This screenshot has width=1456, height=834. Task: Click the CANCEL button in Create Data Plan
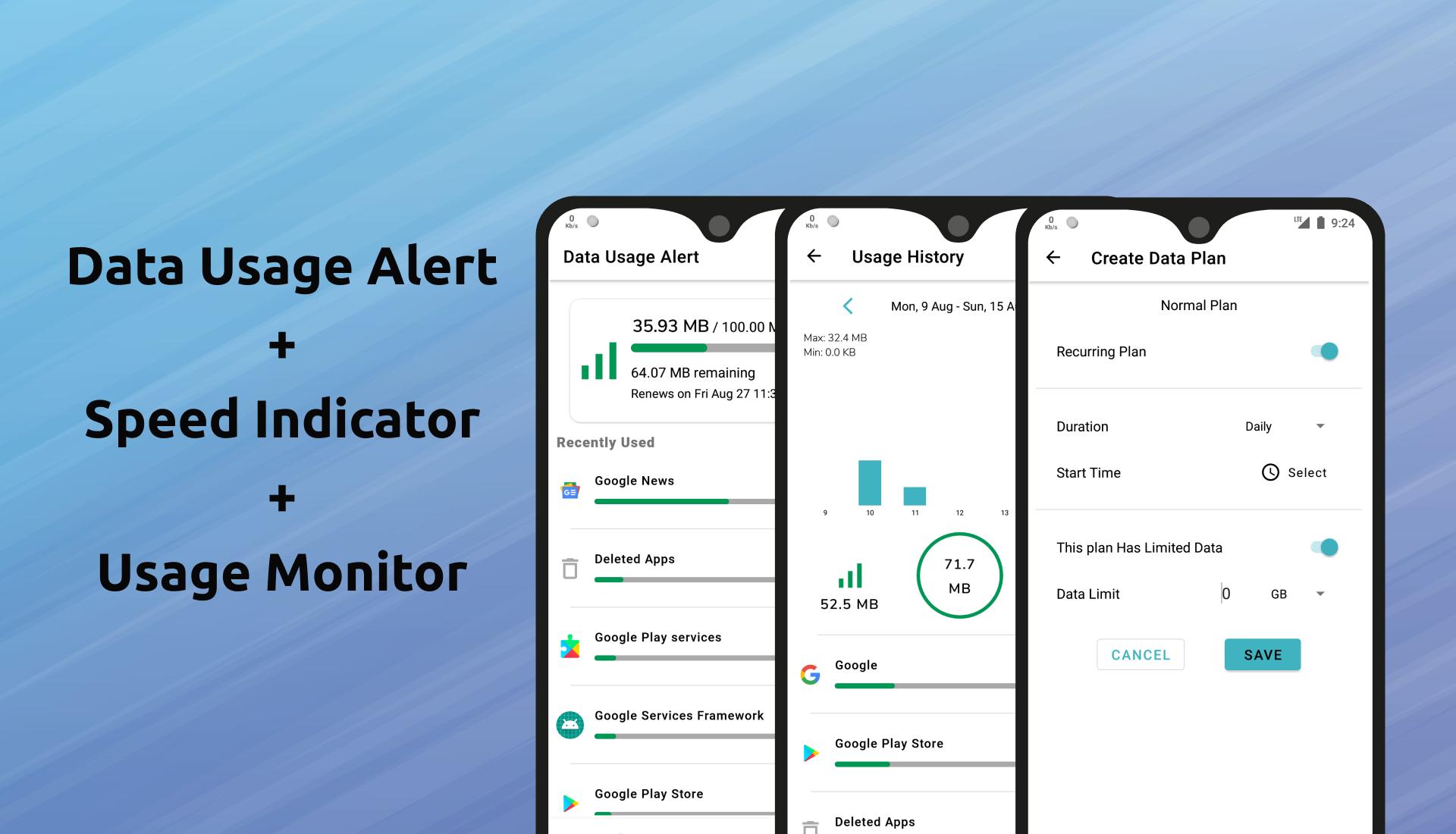1140,655
